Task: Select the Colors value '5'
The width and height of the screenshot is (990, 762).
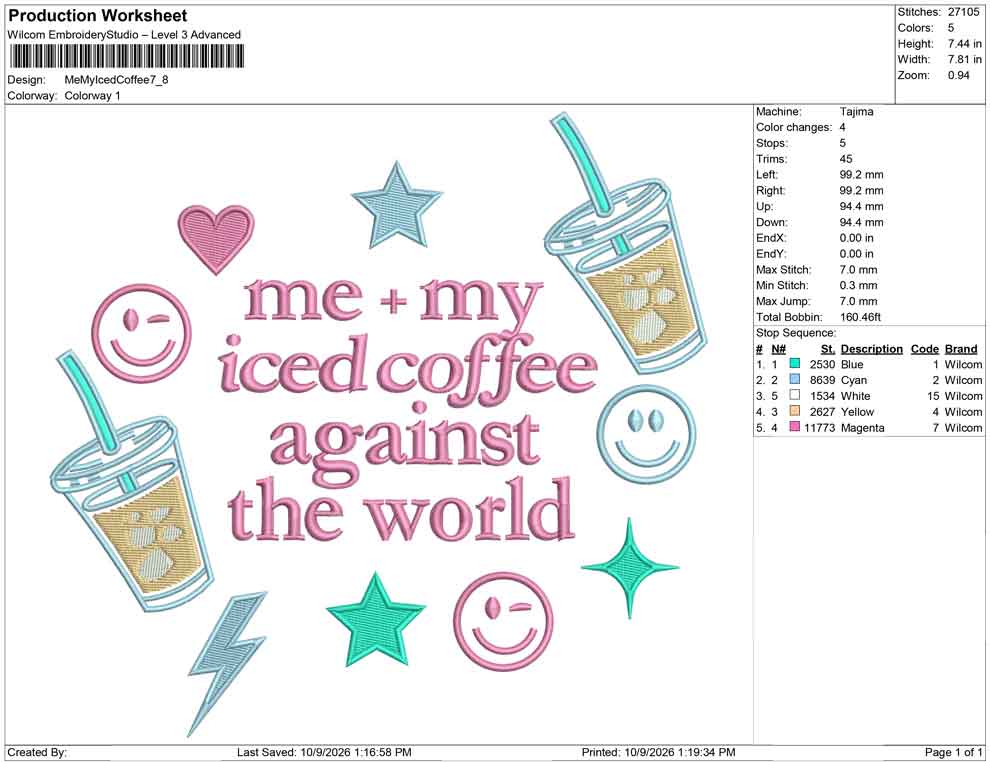Action: (x=951, y=28)
